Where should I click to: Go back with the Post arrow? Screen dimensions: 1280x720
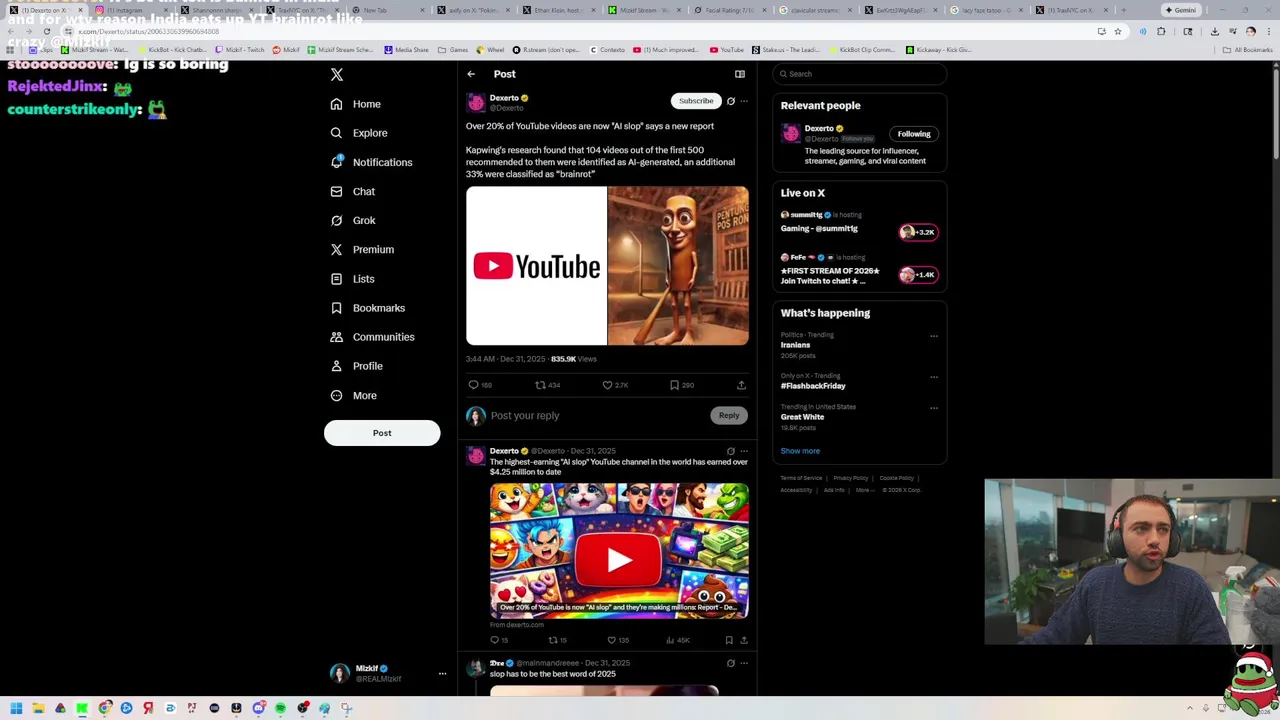[471, 74]
